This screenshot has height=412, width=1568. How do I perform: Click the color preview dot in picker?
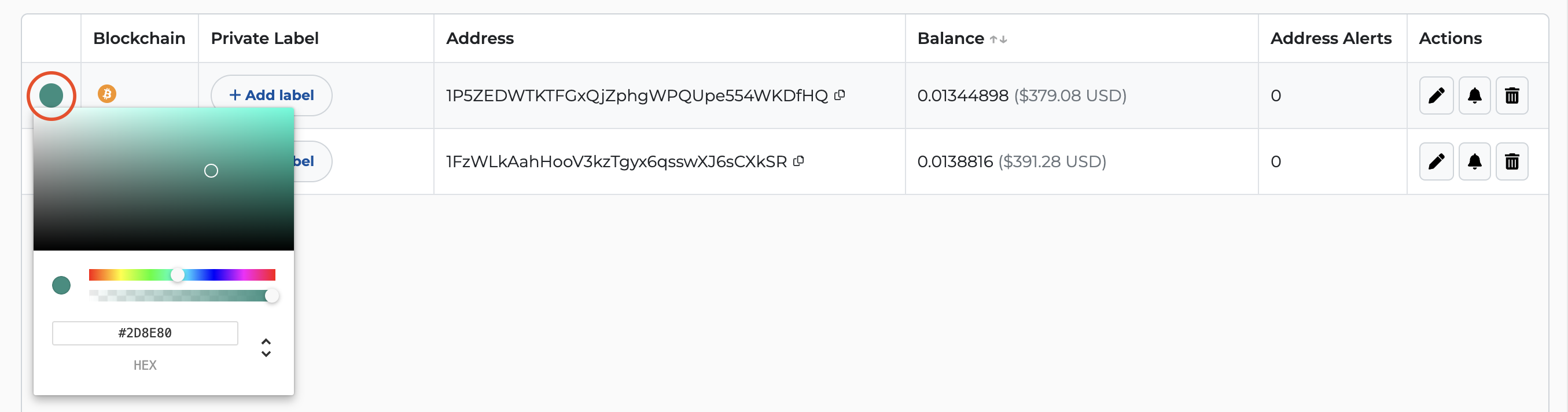point(61,285)
